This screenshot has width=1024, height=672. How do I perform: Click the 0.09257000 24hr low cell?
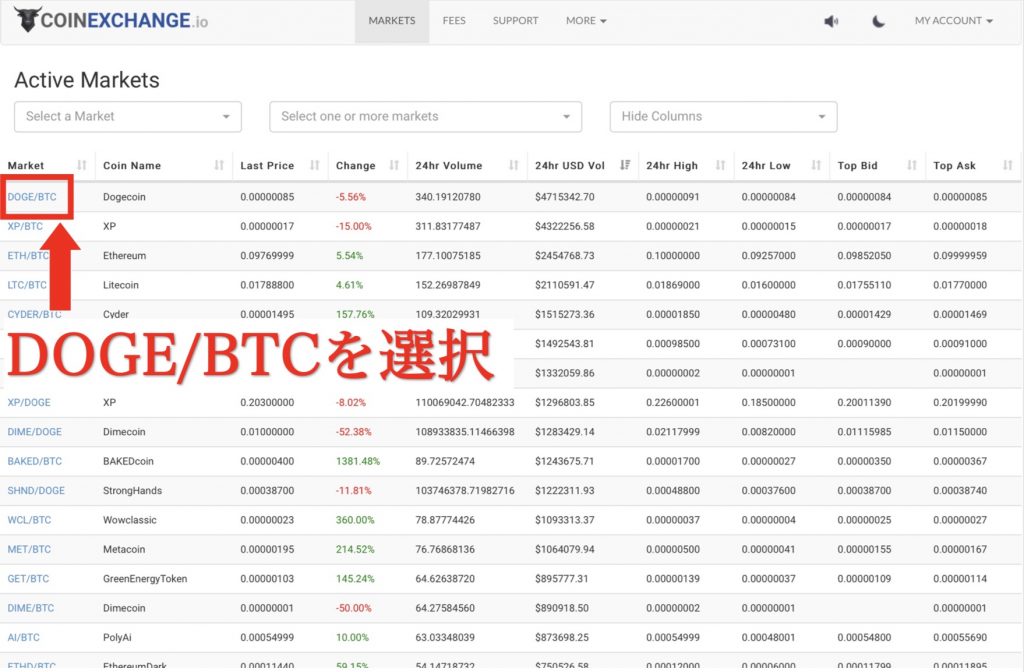pos(769,255)
